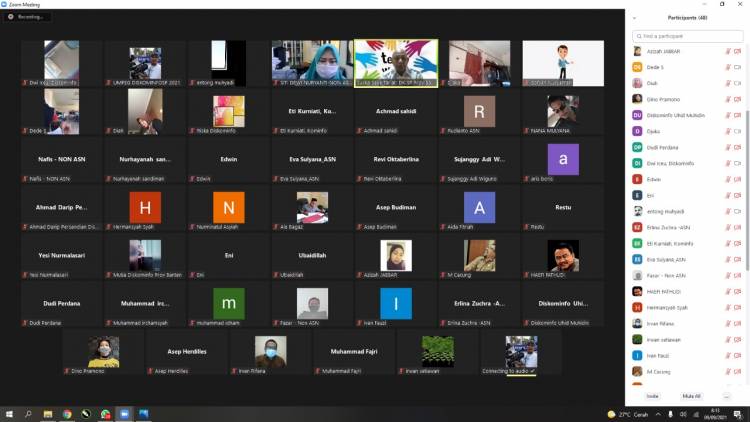Click the Invite button

[652, 396]
